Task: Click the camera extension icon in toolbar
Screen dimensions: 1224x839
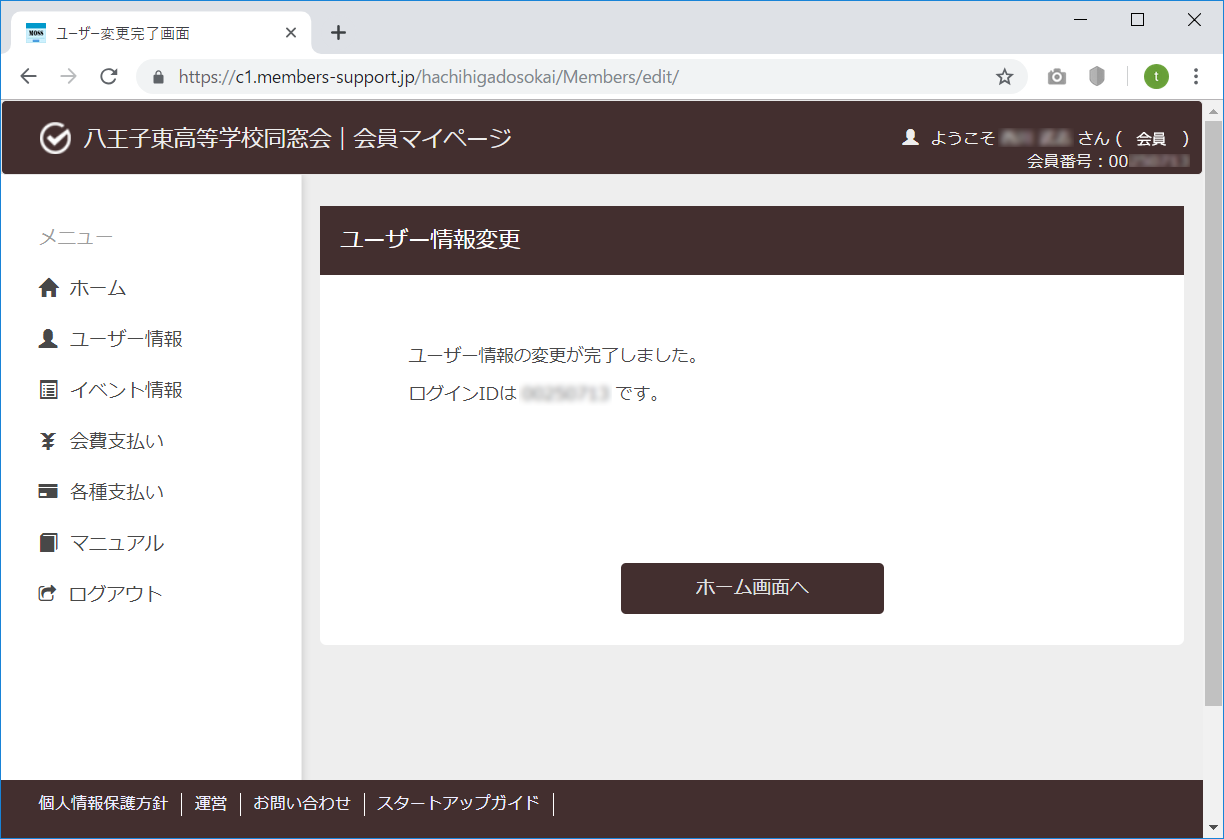Action: (1057, 77)
